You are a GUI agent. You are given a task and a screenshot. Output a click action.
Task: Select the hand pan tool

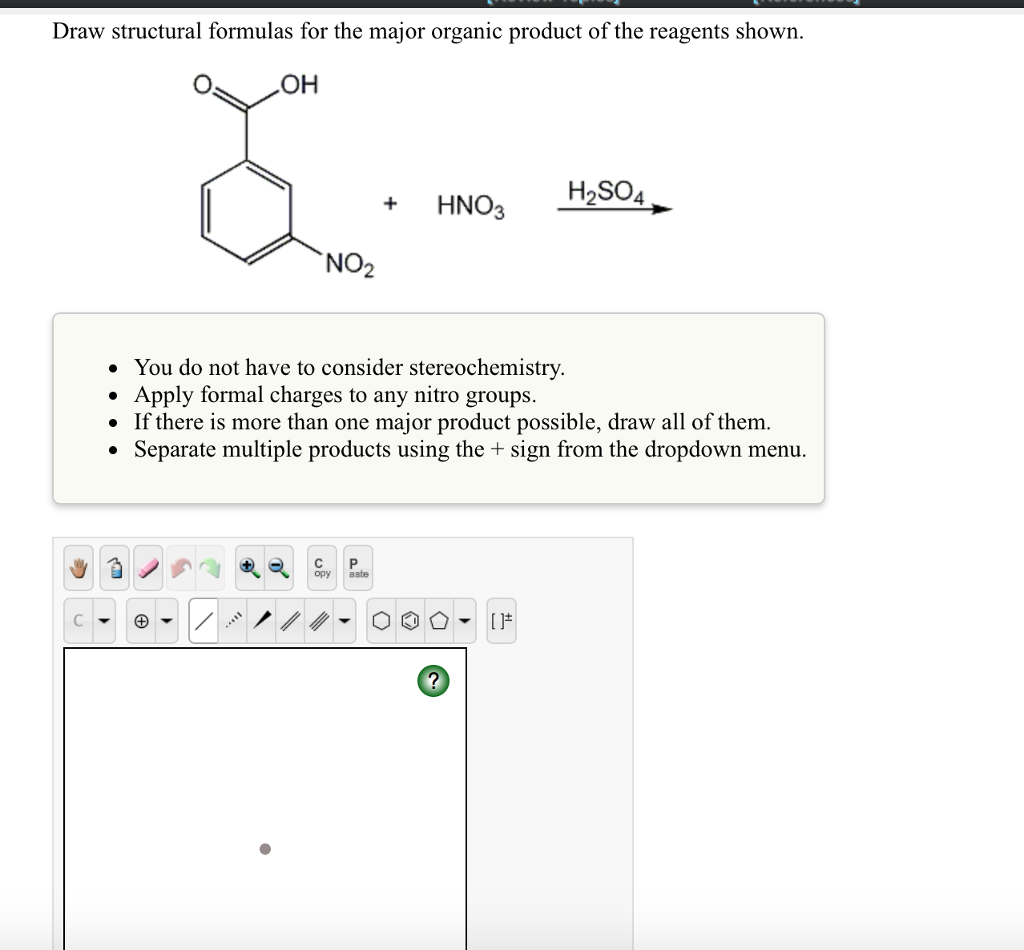[77, 568]
